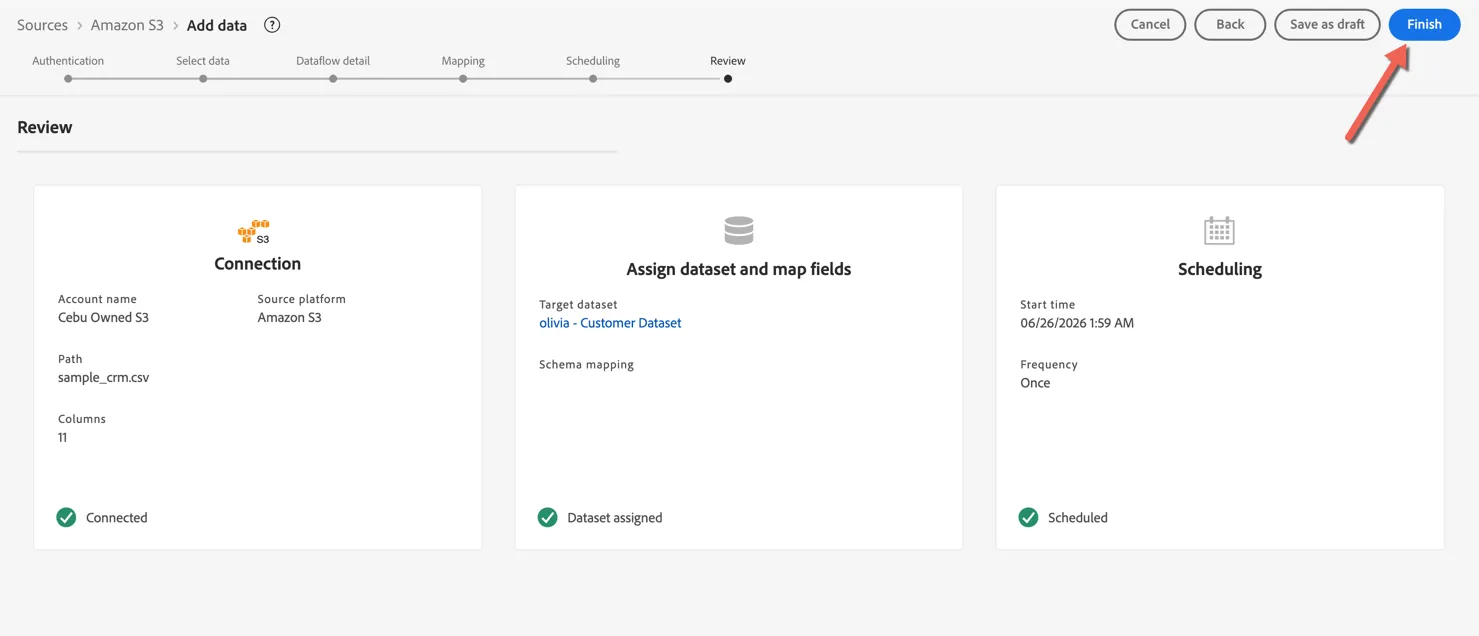Go to the Dataflow detail step
The width and height of the screenshot is (1479, 636).
point(333,68)
